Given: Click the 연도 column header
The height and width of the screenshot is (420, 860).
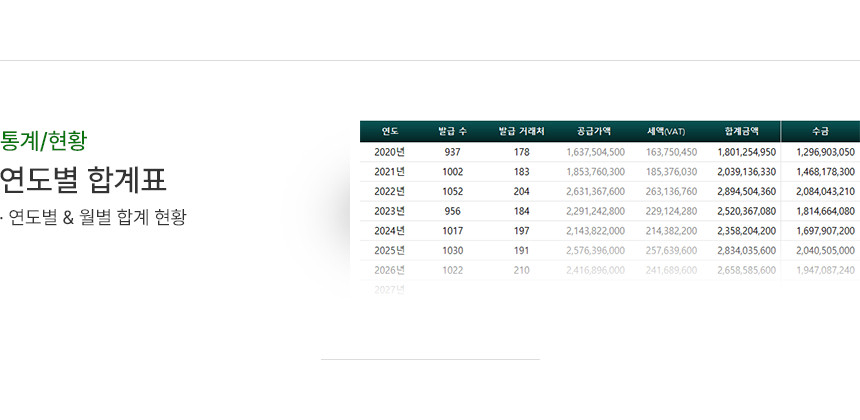Looking at the screenshot, I should click(x=390, y=131).
